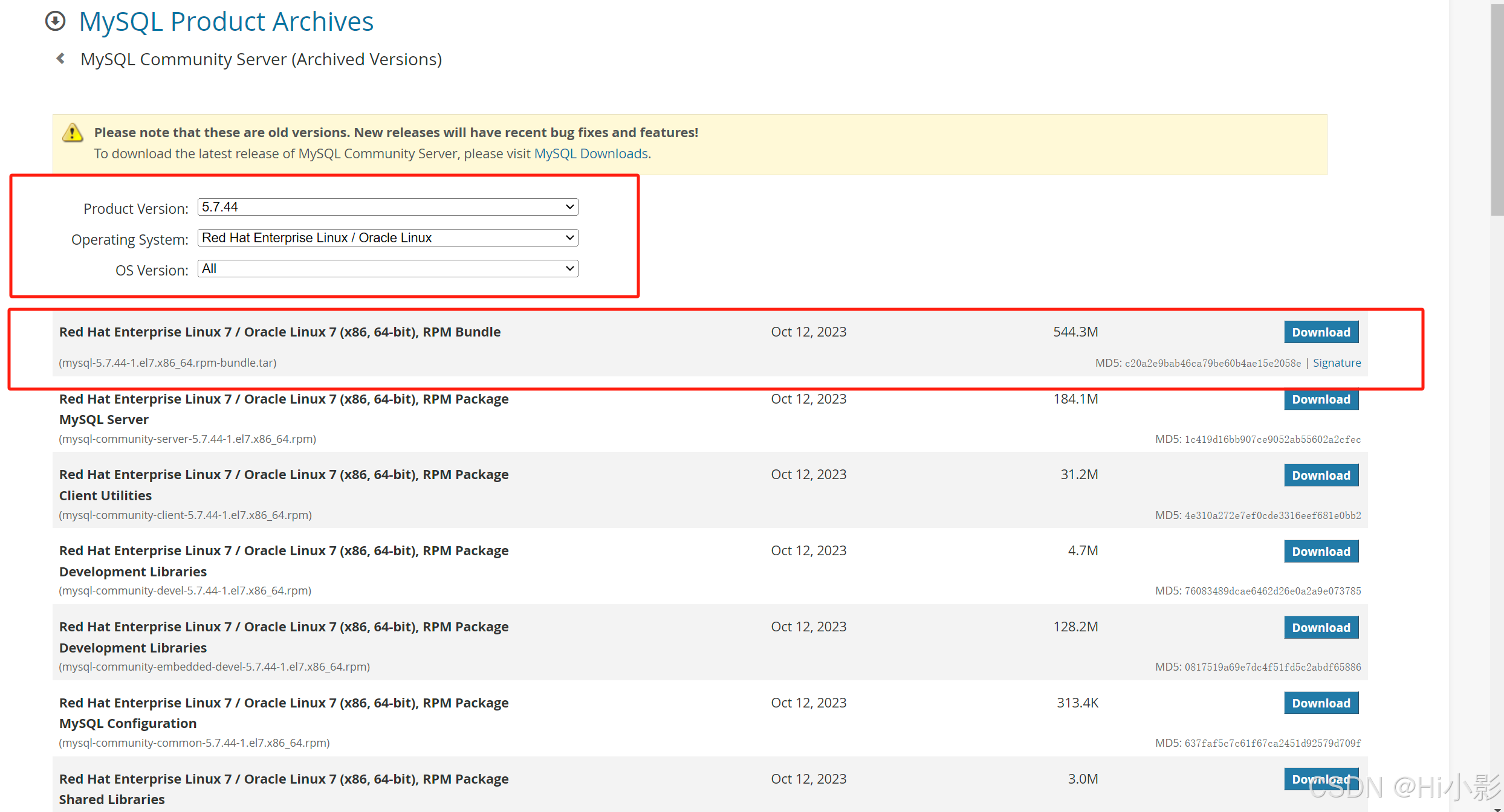Viewport: 1504px width, 812px height.
Task: Click filename mysql-community-client-5.7.44-1.el7.x86_64.rpm
Action: pyautogui.click(x=185, y=515)
